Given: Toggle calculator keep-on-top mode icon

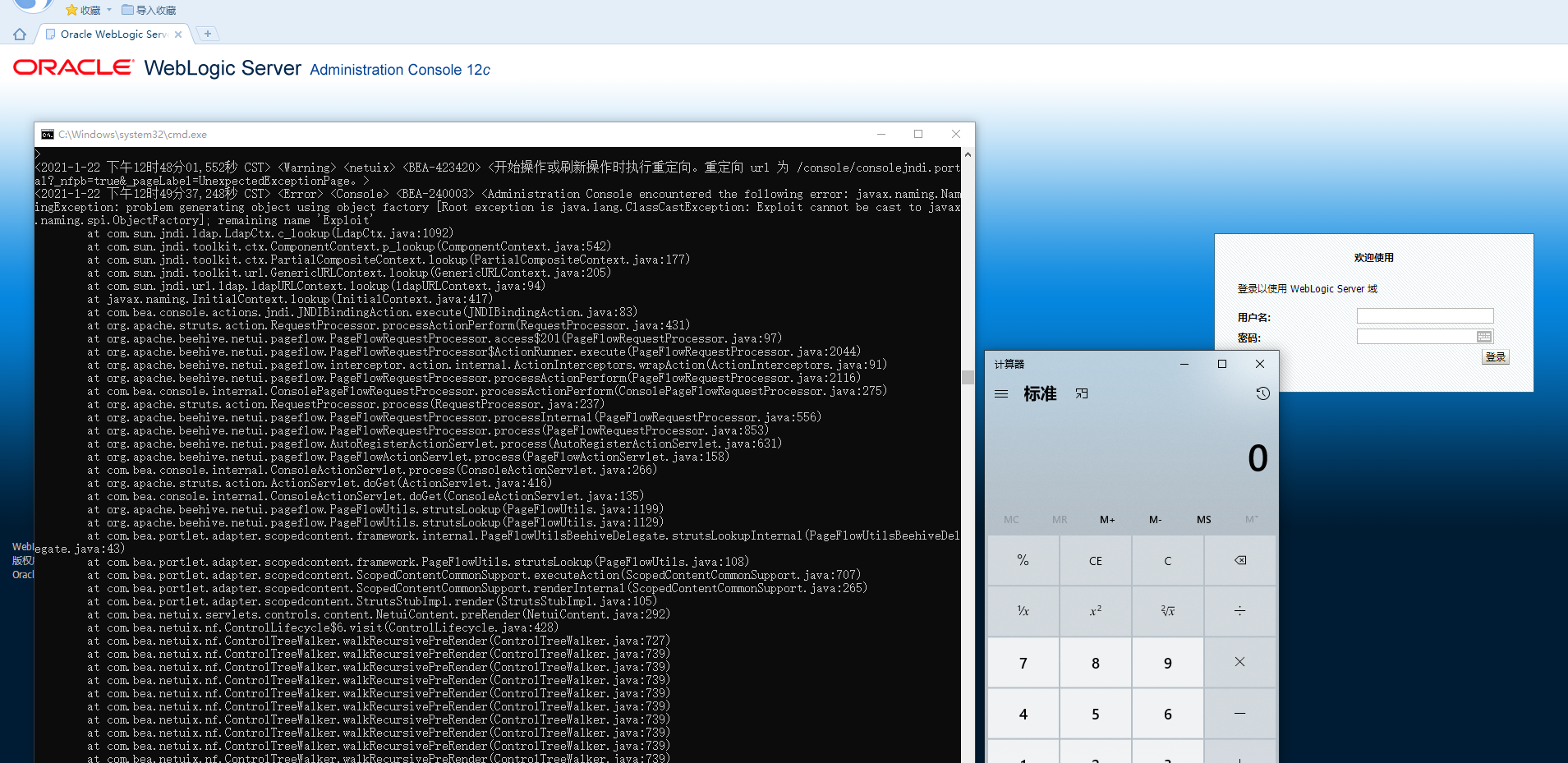Looking at the screenshot, I should [x=1082, y=394].
